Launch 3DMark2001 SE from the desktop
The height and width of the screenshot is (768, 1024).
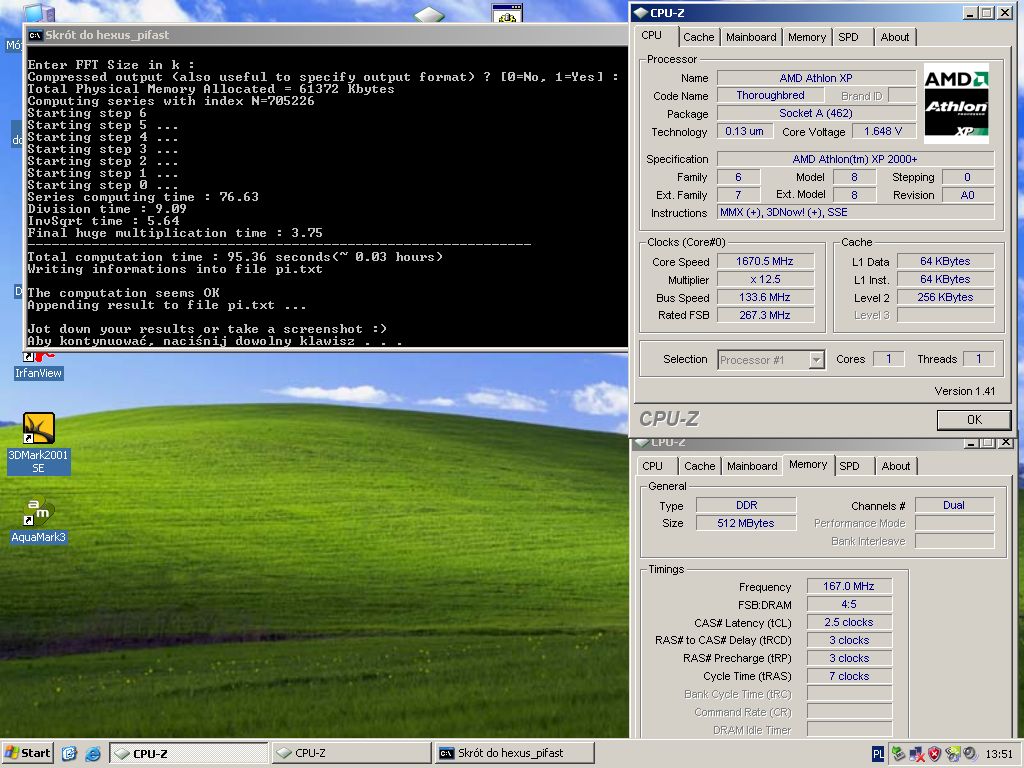click(39, 443)
